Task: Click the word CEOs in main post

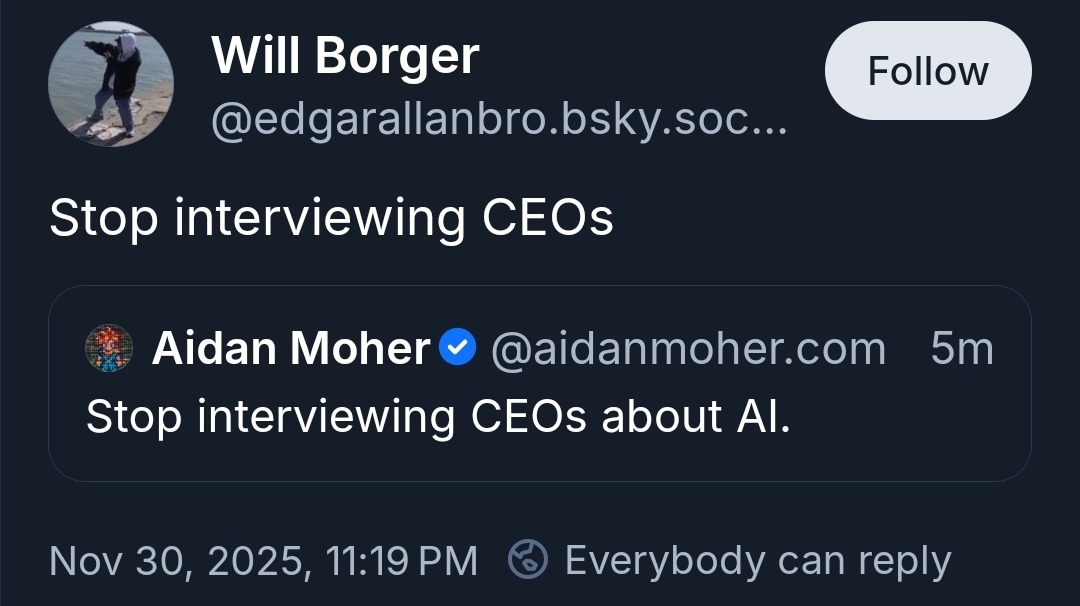Action: pos(547,217)
